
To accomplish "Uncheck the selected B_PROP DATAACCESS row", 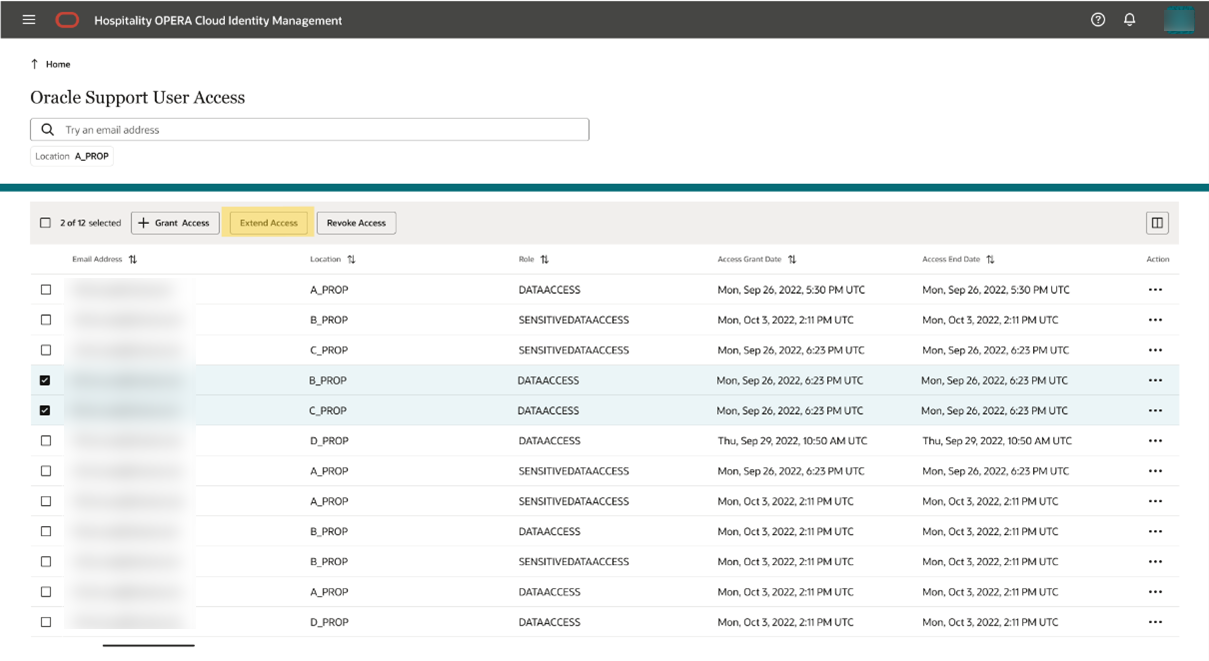I will coord(45,380).
